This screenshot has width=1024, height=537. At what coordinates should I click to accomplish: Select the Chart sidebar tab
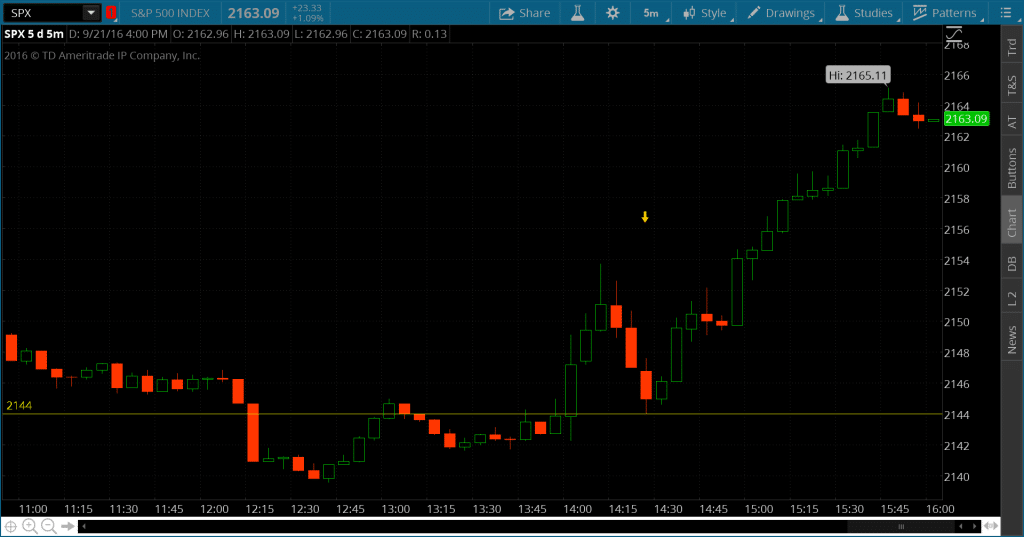point(1012,222)
